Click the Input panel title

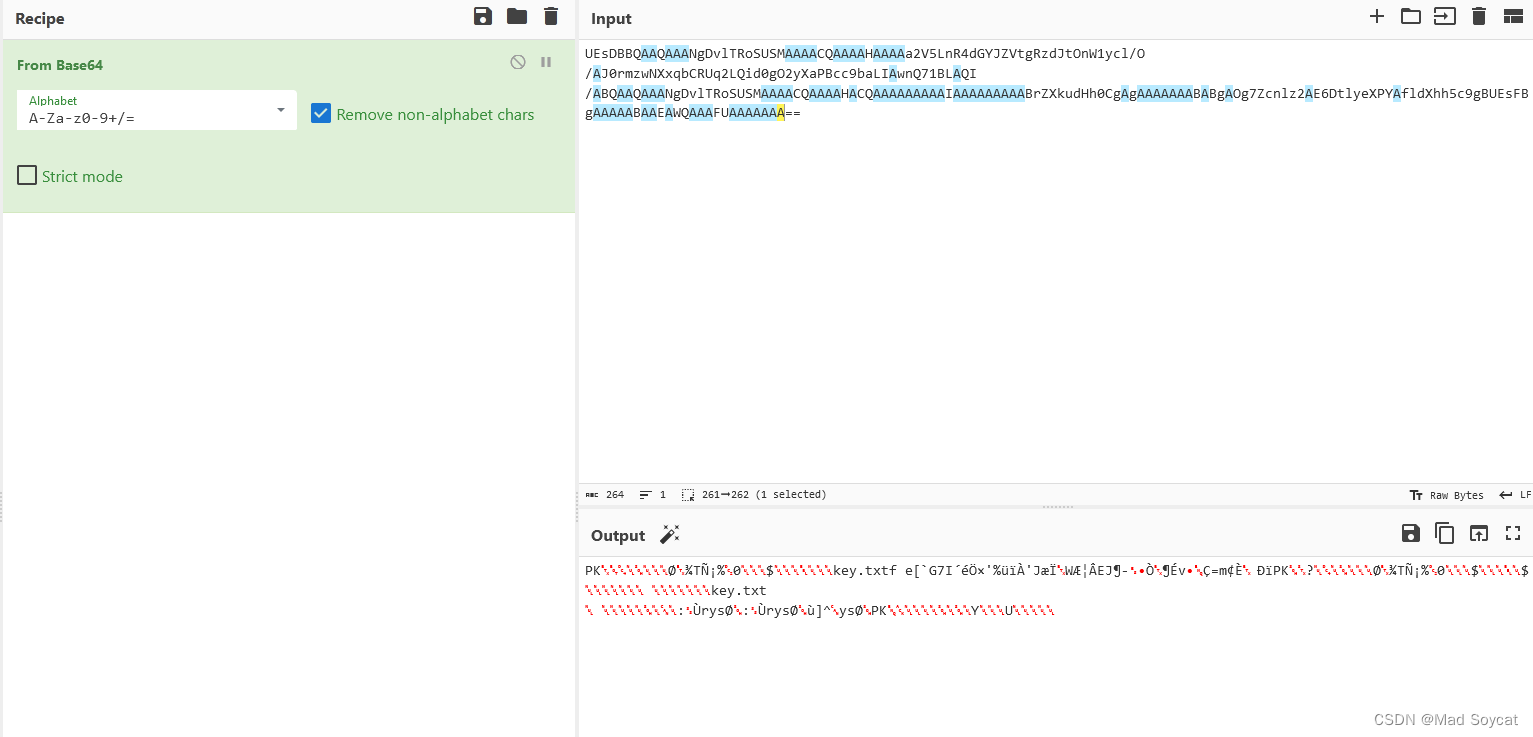coord(611,19)
